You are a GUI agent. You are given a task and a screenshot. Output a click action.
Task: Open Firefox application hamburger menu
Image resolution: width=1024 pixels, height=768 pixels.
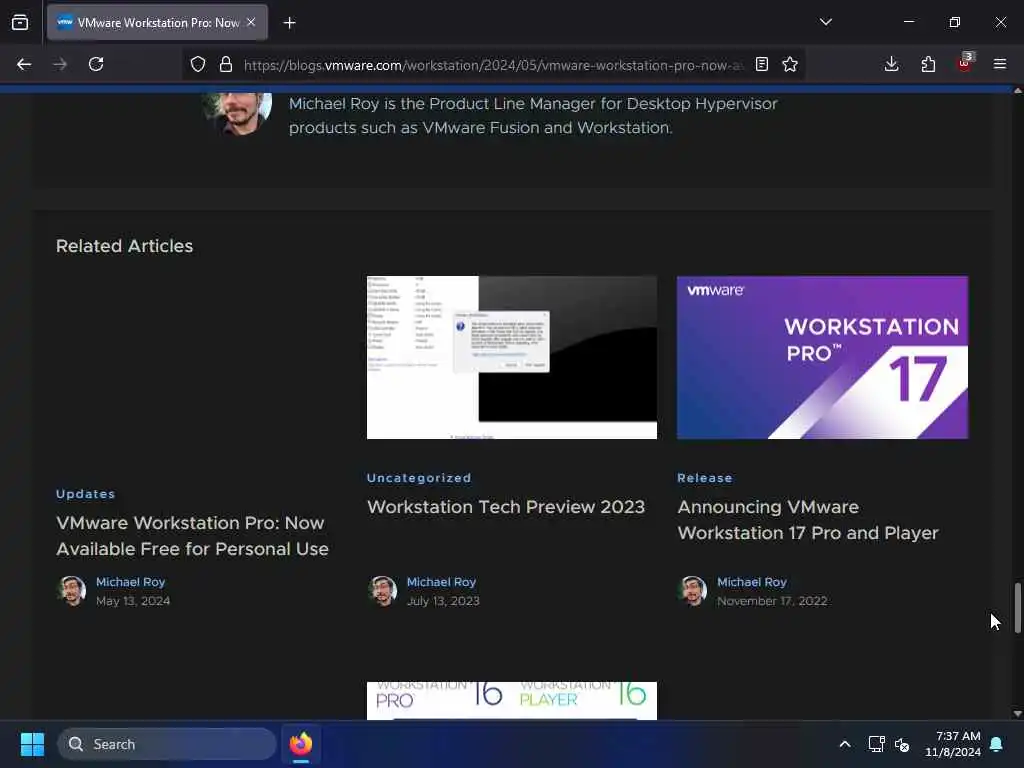[x=1000, y=64]
